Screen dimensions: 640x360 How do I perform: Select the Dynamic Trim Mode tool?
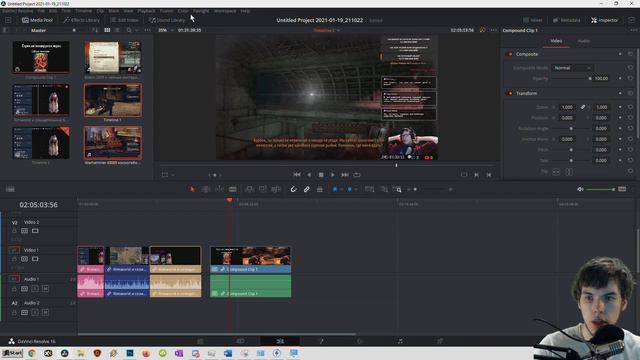point(219,189)
